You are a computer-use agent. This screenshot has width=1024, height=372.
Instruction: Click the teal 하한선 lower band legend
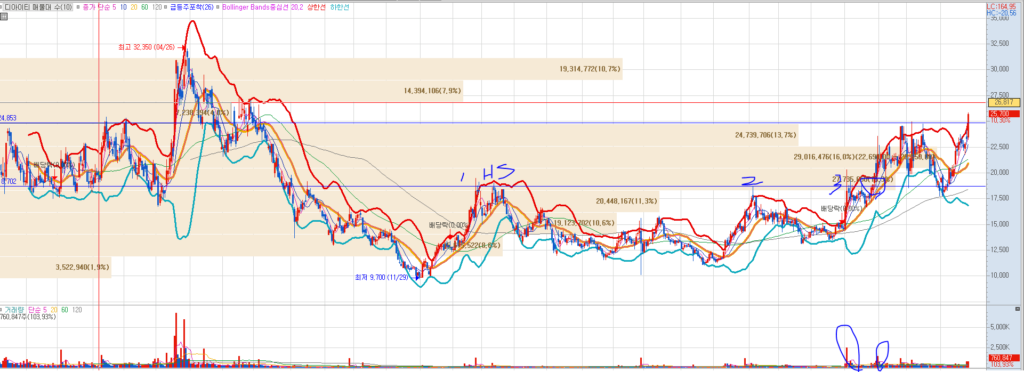pos(340,7)
